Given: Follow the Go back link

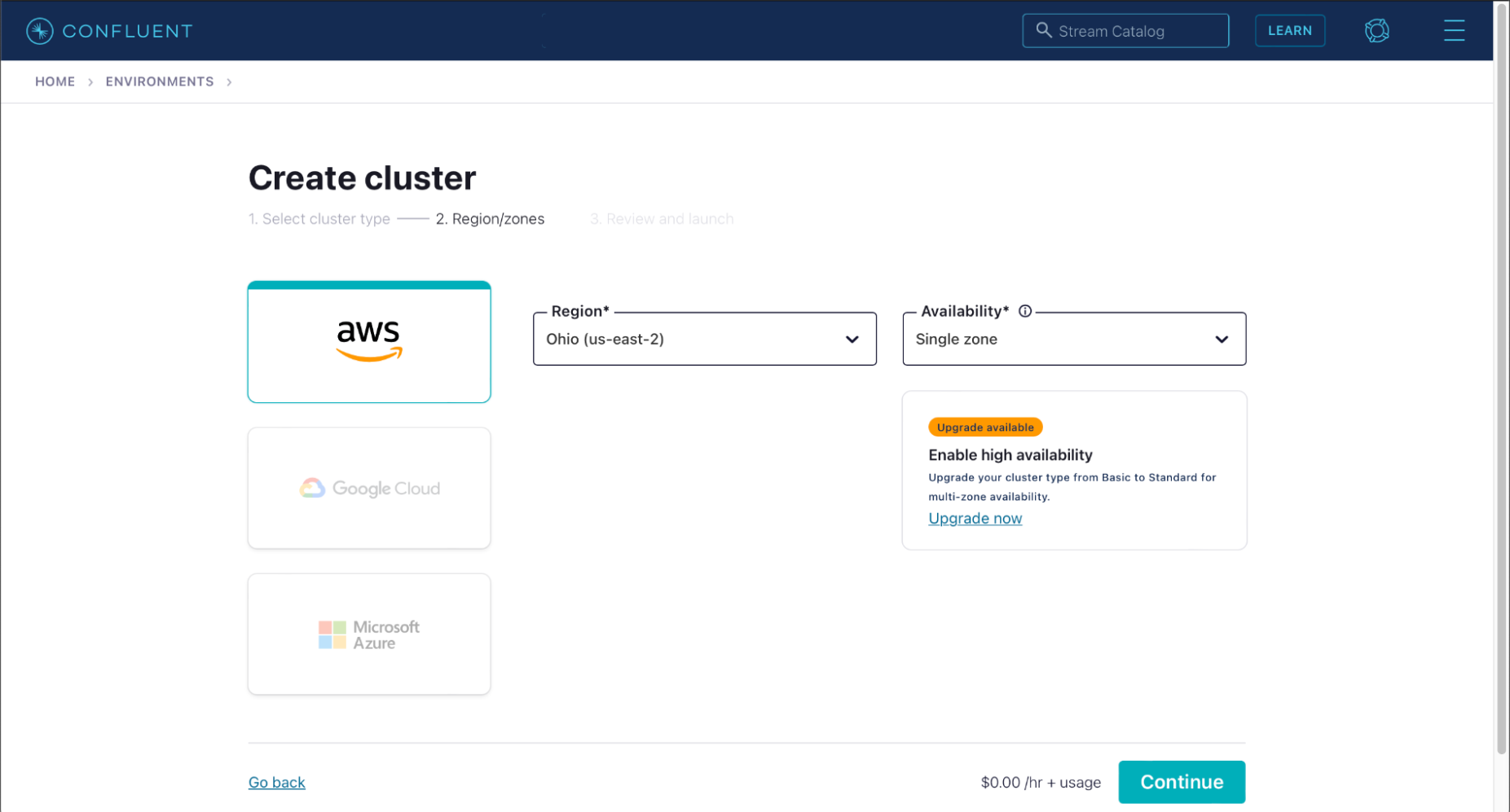Looking at the screenshot, I should coord(277,783).
